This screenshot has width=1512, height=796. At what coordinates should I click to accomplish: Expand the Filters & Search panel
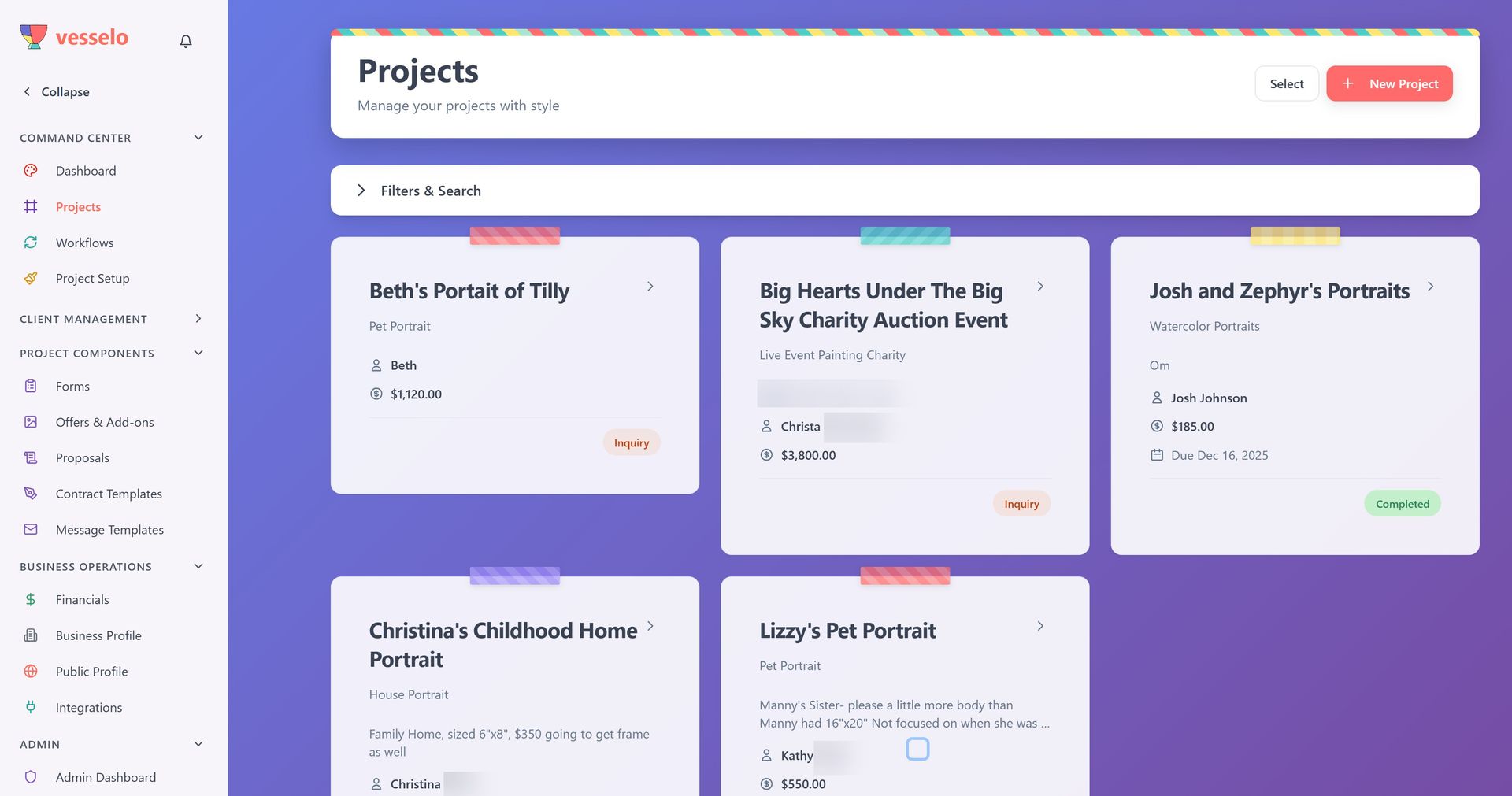361,191
